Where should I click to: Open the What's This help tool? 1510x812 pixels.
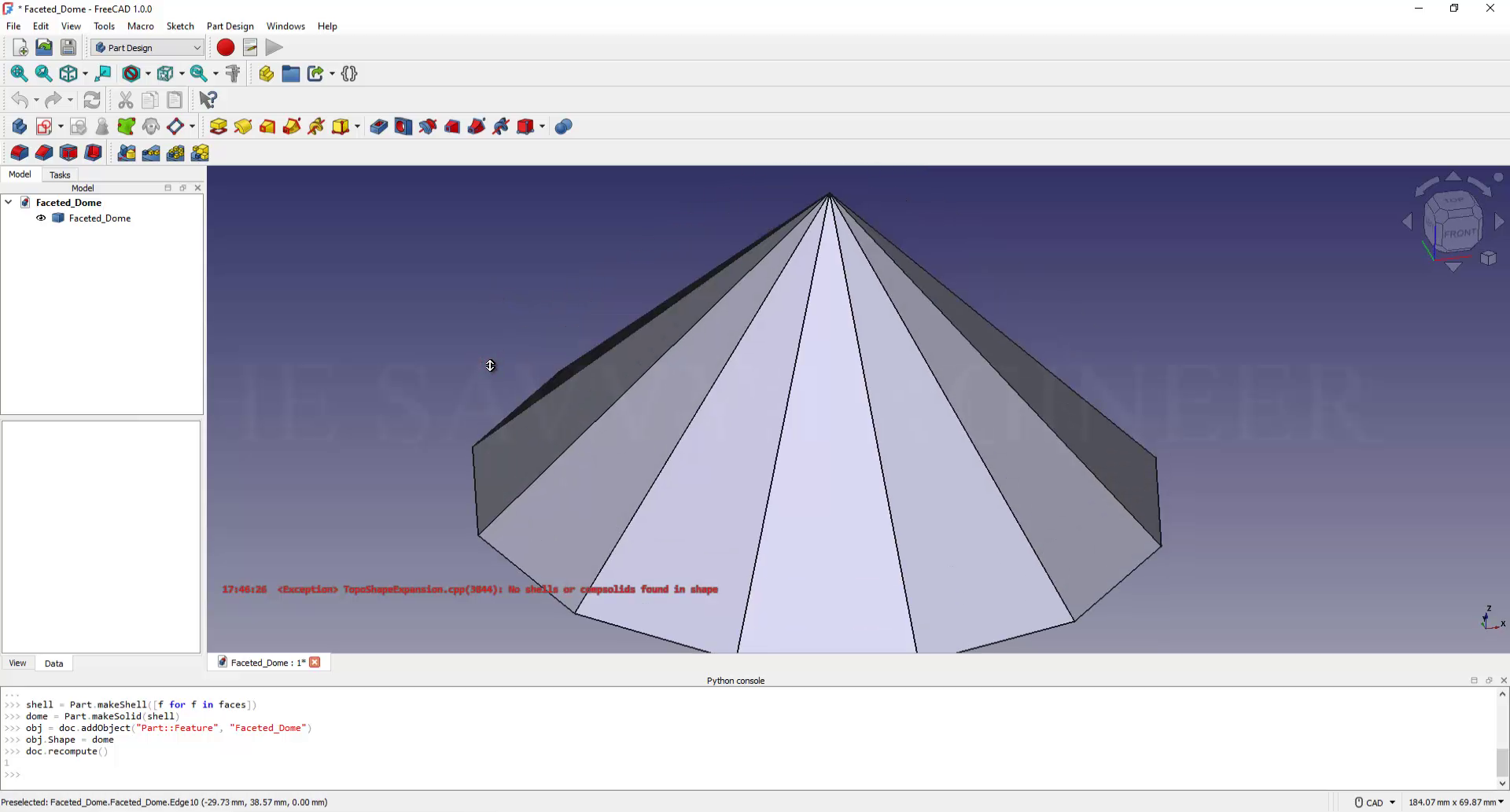point(208,100)
